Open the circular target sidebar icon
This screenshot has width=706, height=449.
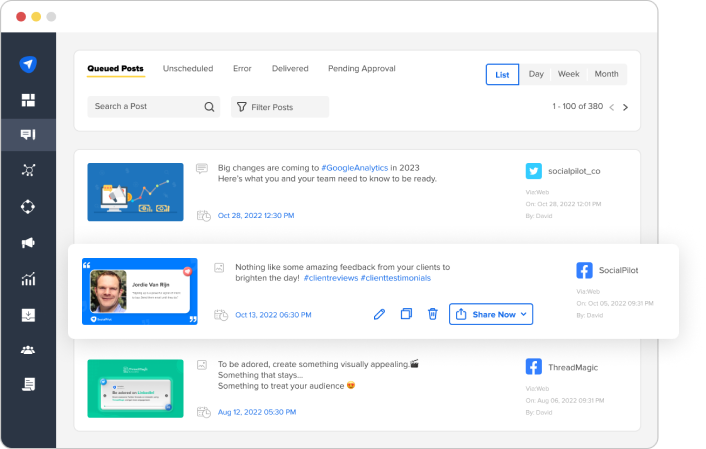coord(28,207)
